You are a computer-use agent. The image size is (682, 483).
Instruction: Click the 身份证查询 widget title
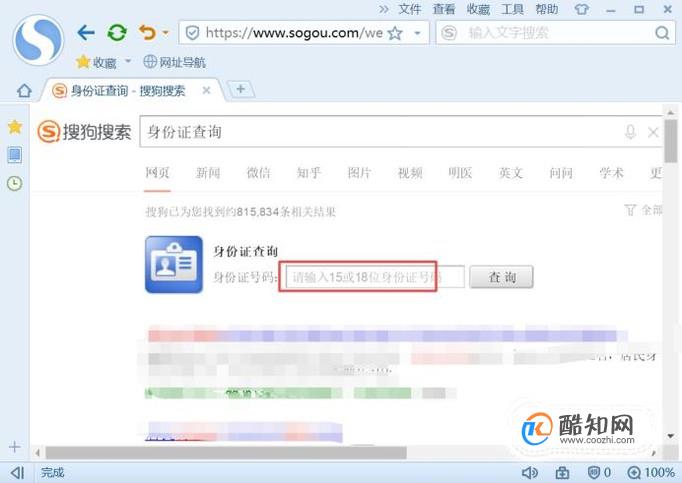tap(246, 252)
